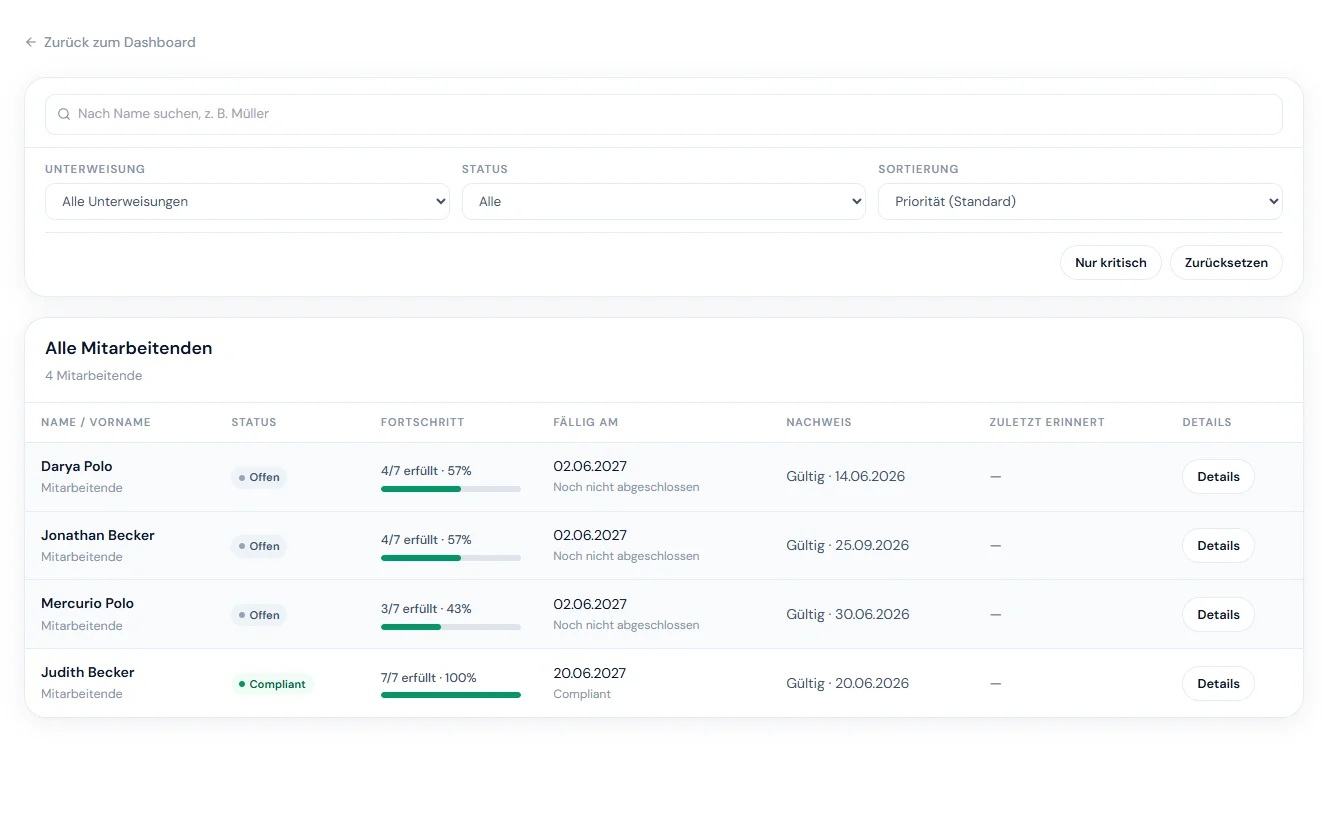This screenshot has height=830, width=1328.
Task: Click the Offen badge for Darya Polo
Action: coord(259,477)
